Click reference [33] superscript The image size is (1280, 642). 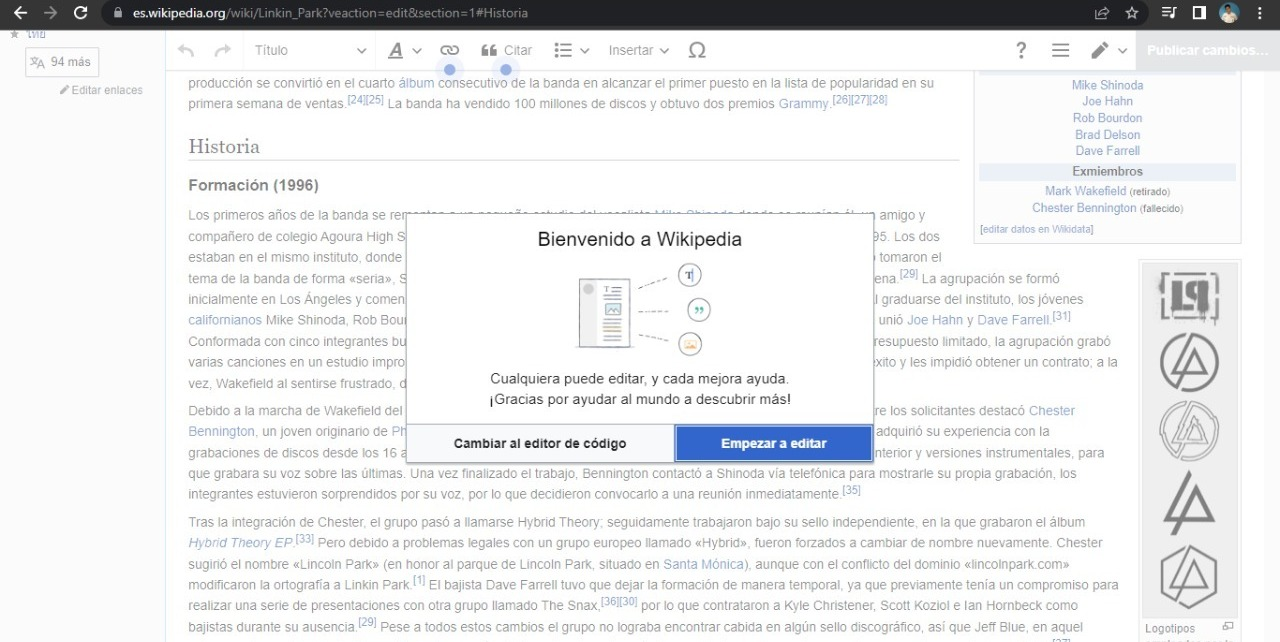304,539
